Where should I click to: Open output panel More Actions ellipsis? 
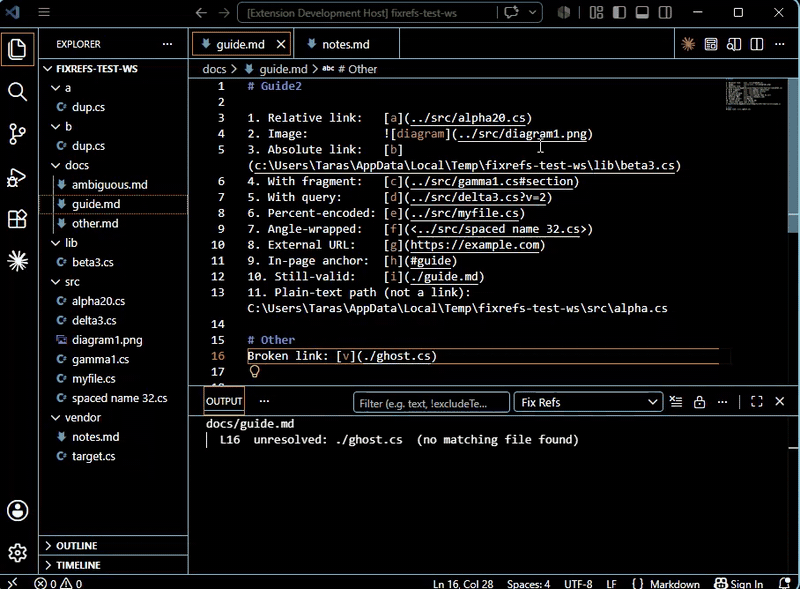tap(722, 402)
